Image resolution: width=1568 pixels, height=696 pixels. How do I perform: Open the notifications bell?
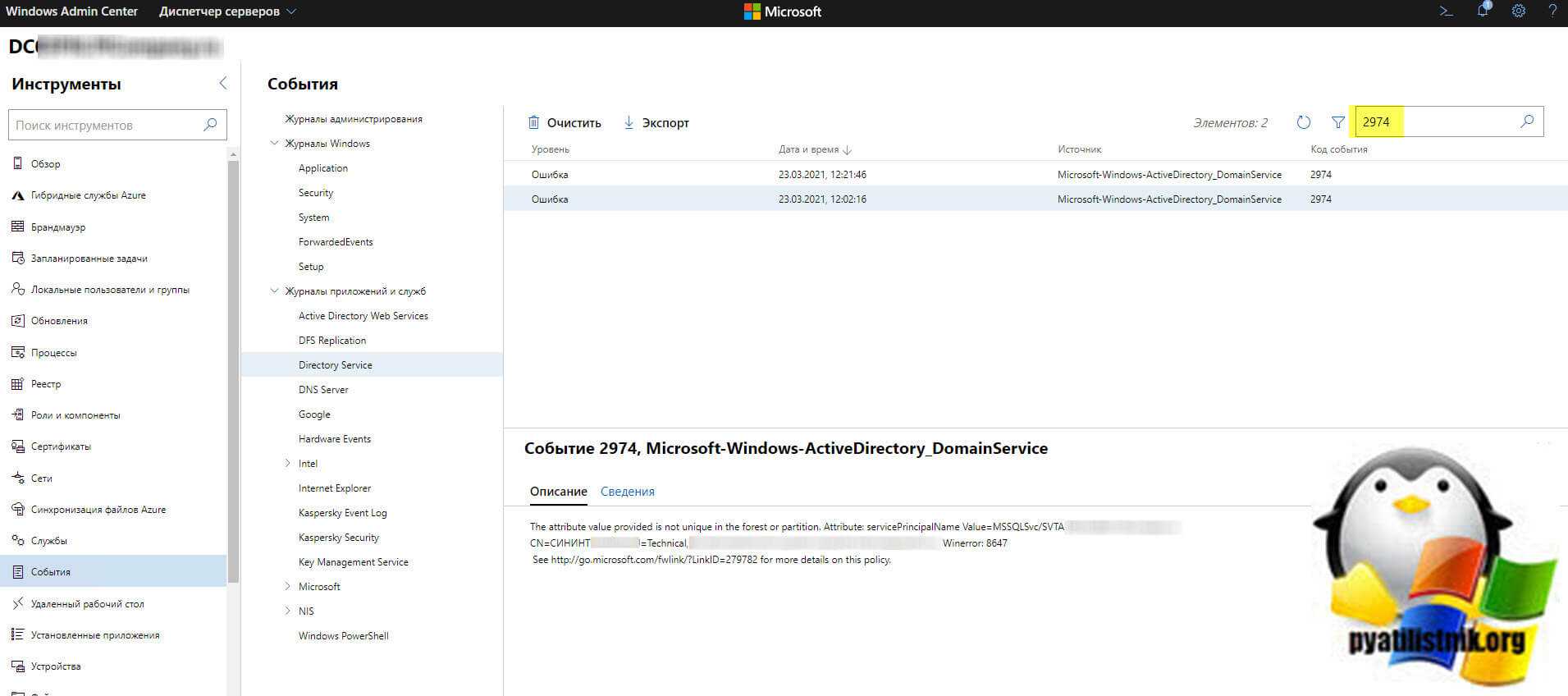[1483, 11]
